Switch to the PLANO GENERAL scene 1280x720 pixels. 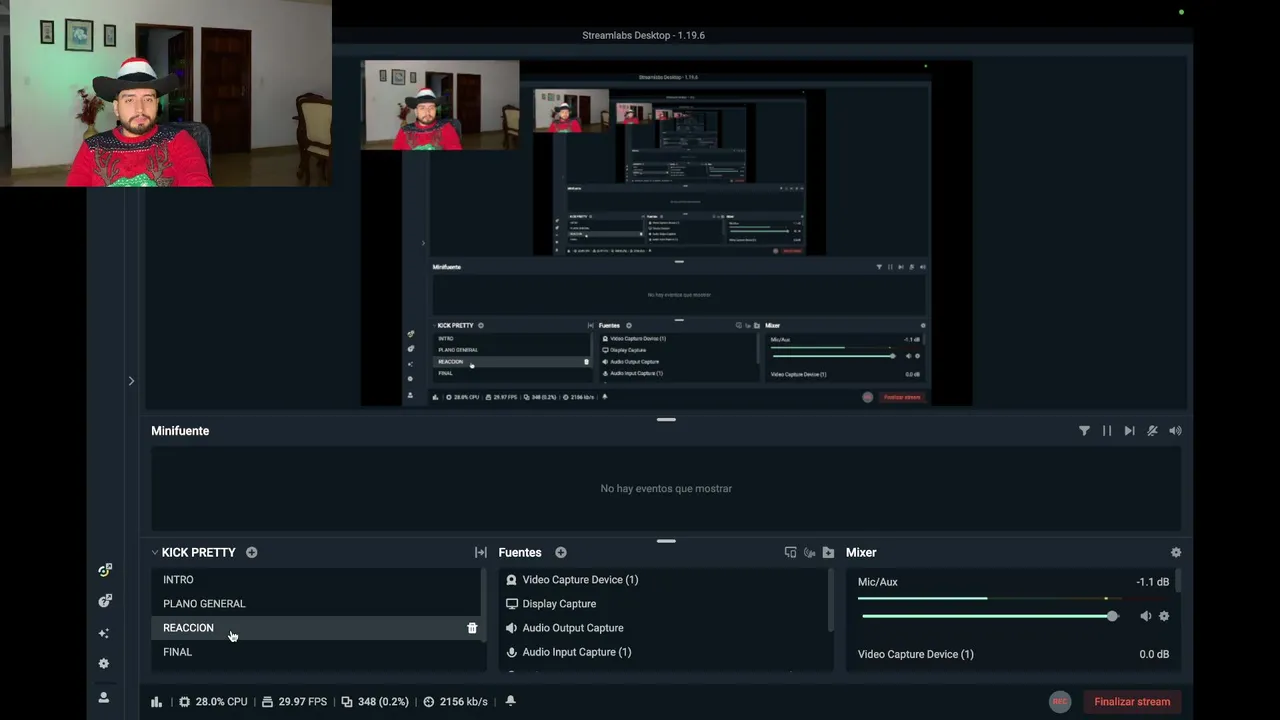(318, 604)
